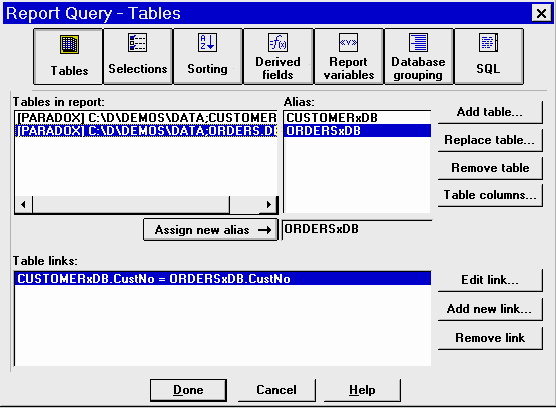Open Help for this dialog

click(x=362, y=390)
